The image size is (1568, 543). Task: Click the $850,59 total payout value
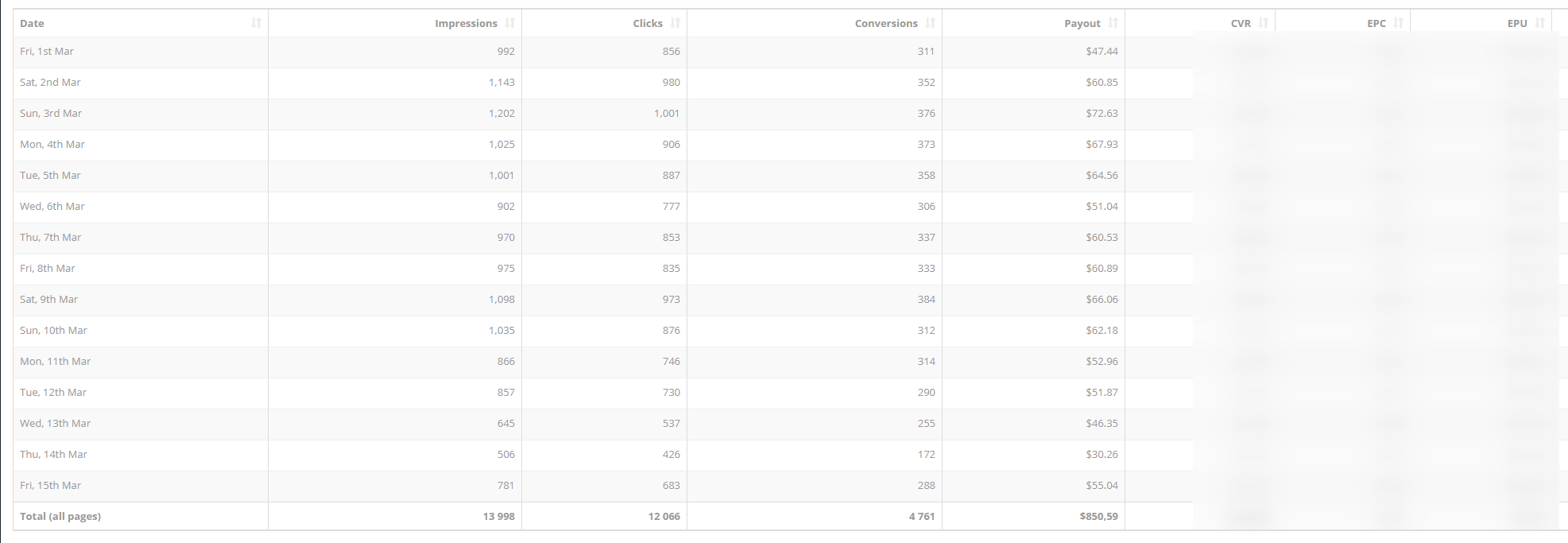(x=1098, y=517)
